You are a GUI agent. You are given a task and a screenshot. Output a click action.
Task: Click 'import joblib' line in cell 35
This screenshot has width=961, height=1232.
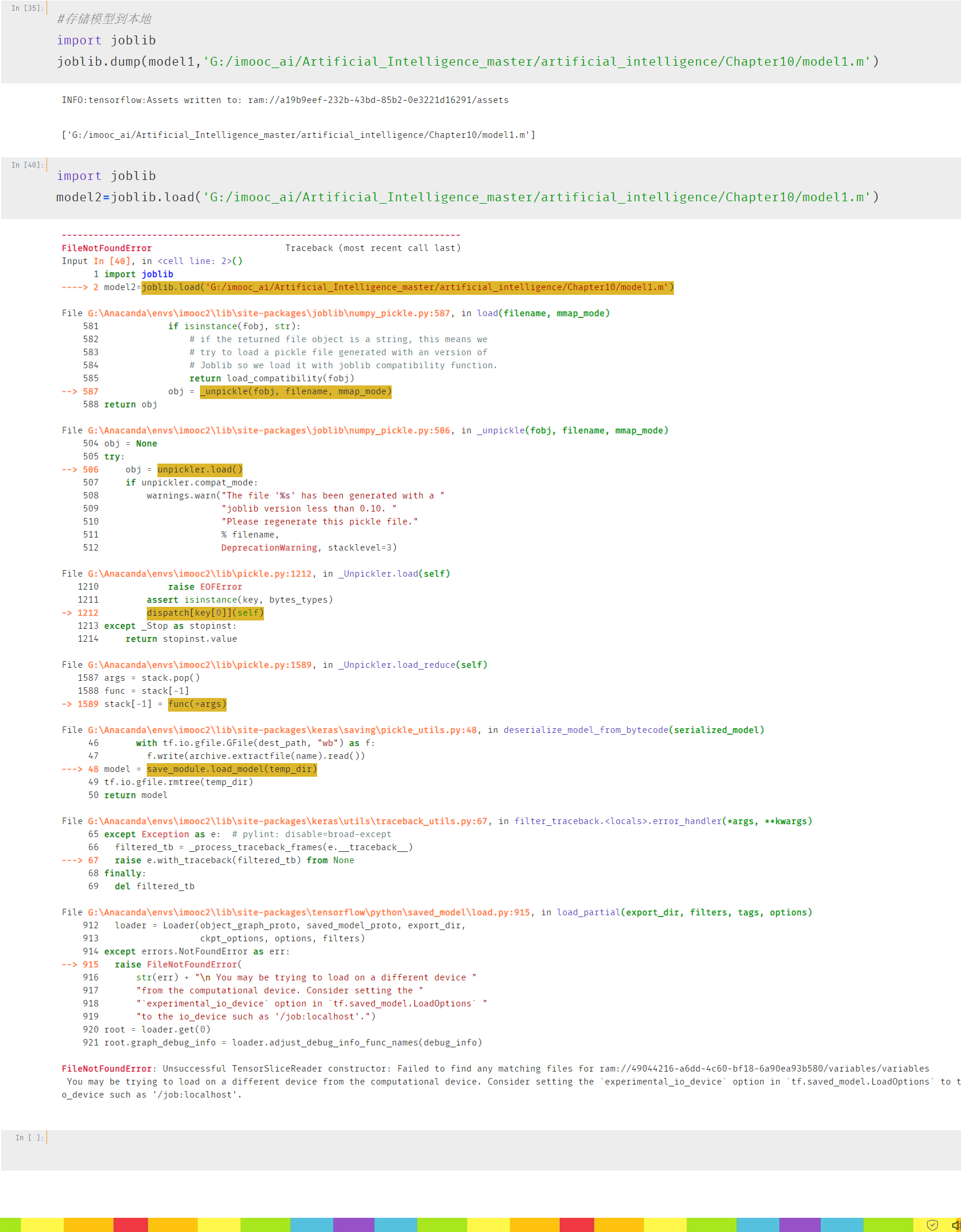click(x=107, y=40)
